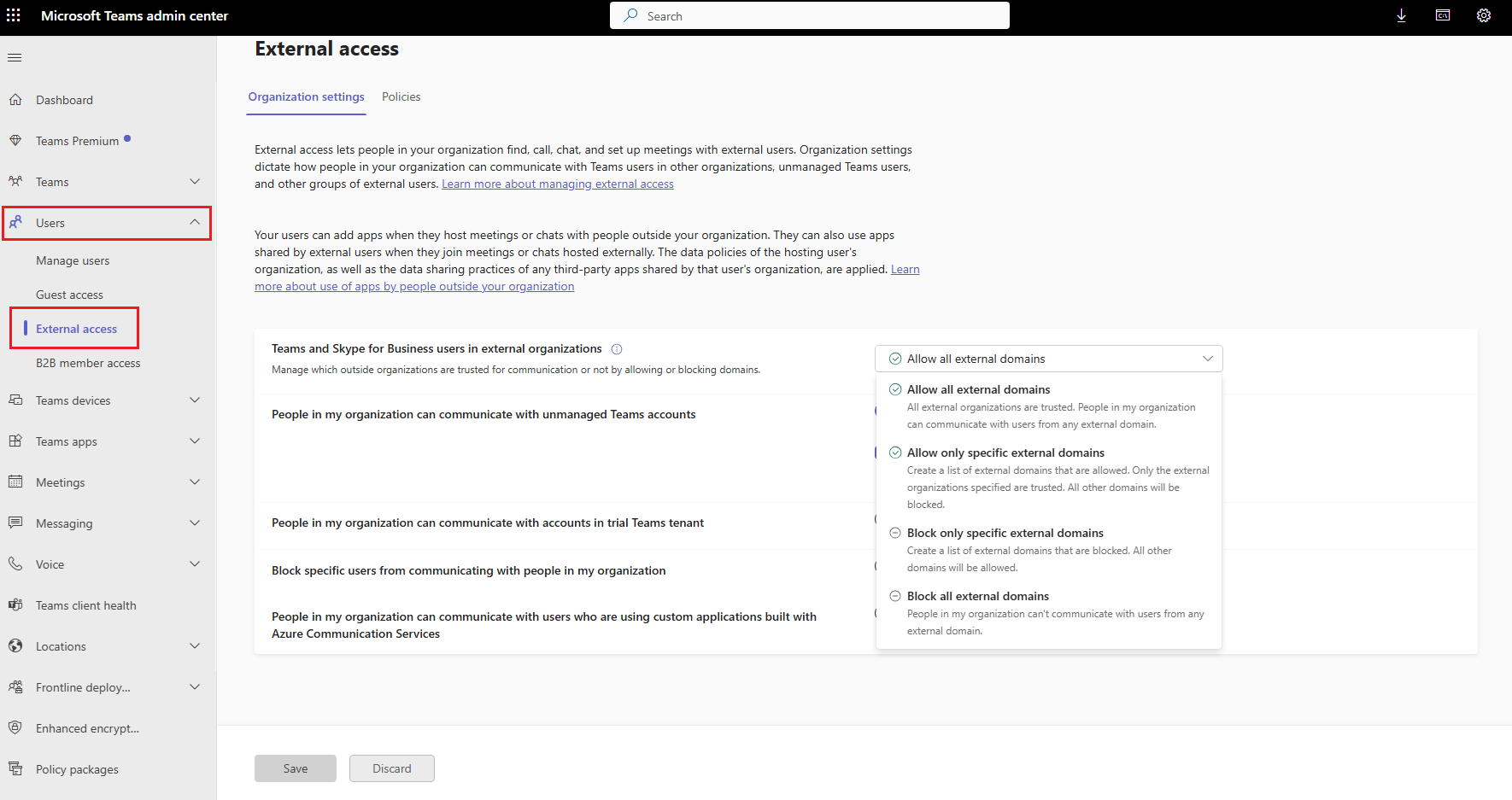Select the Block all external domains option

[977, 595]
